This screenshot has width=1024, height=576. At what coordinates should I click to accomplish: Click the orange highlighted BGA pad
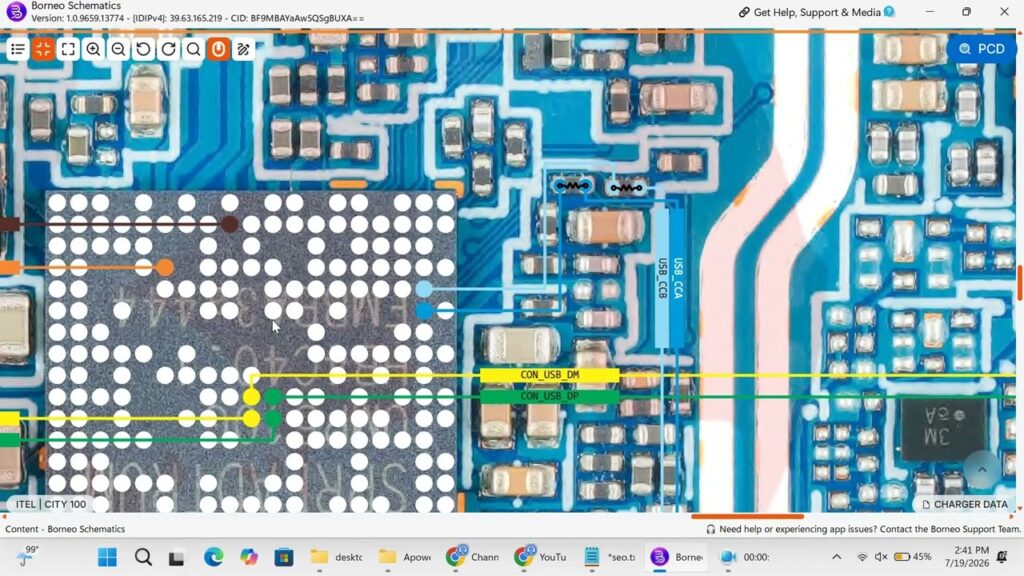165,267
